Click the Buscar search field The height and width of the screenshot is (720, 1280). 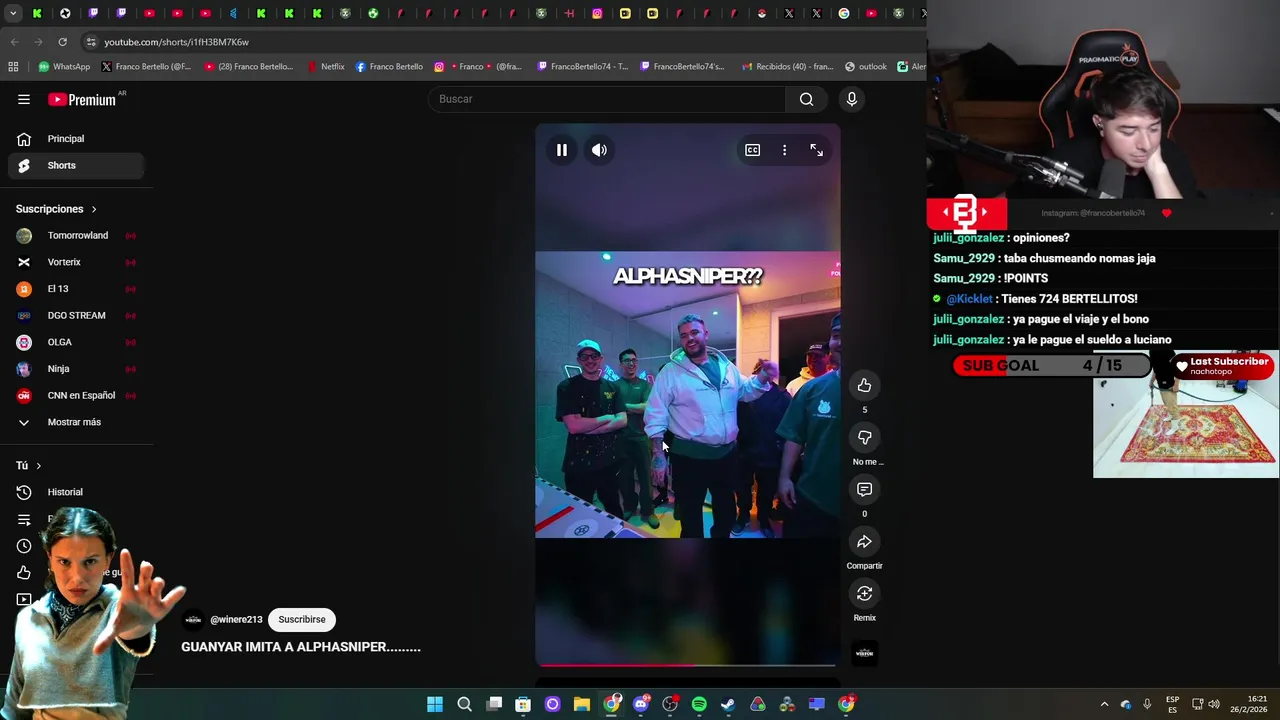tap(608, 99)
